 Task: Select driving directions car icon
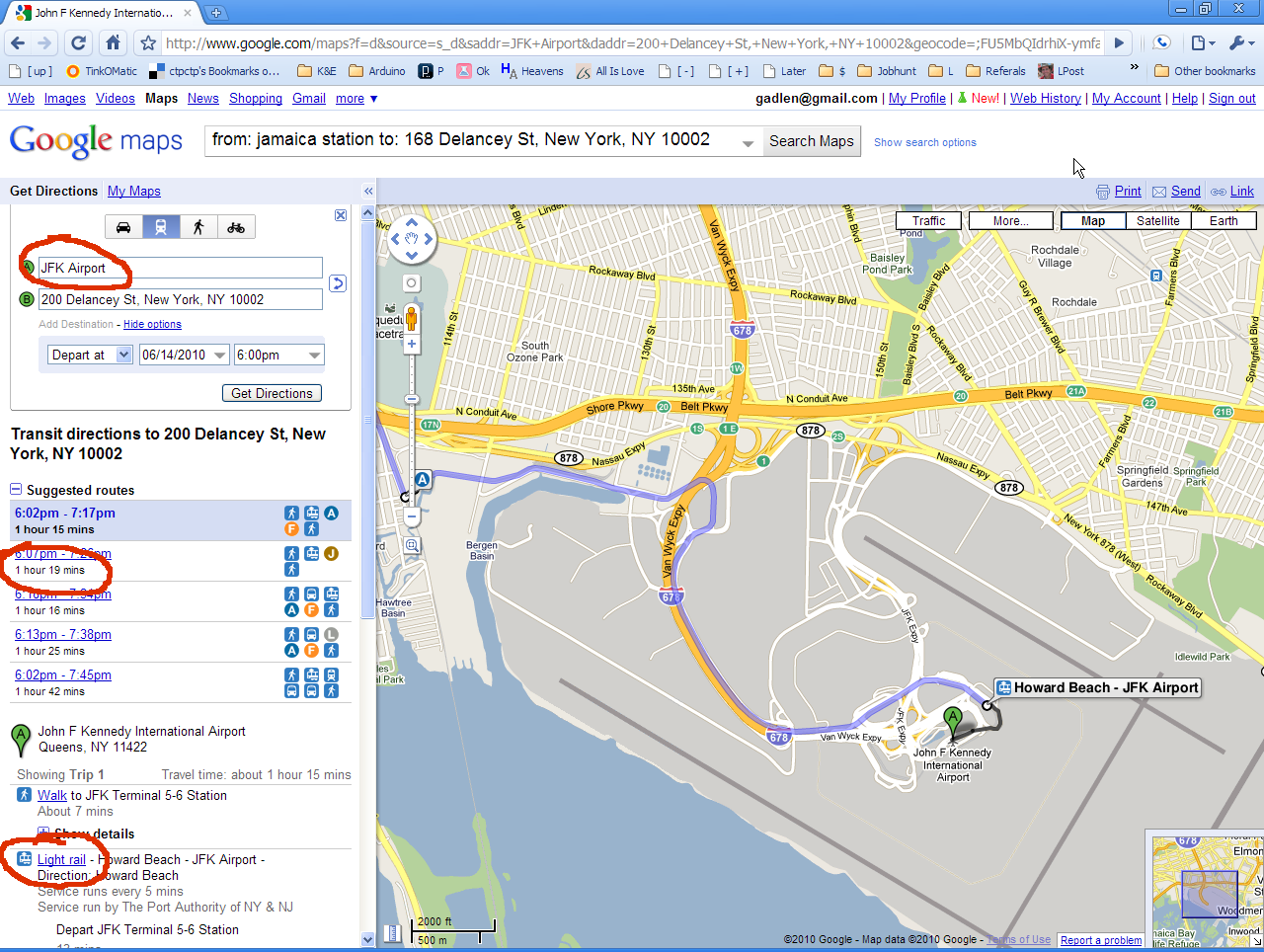coord(123,227)
